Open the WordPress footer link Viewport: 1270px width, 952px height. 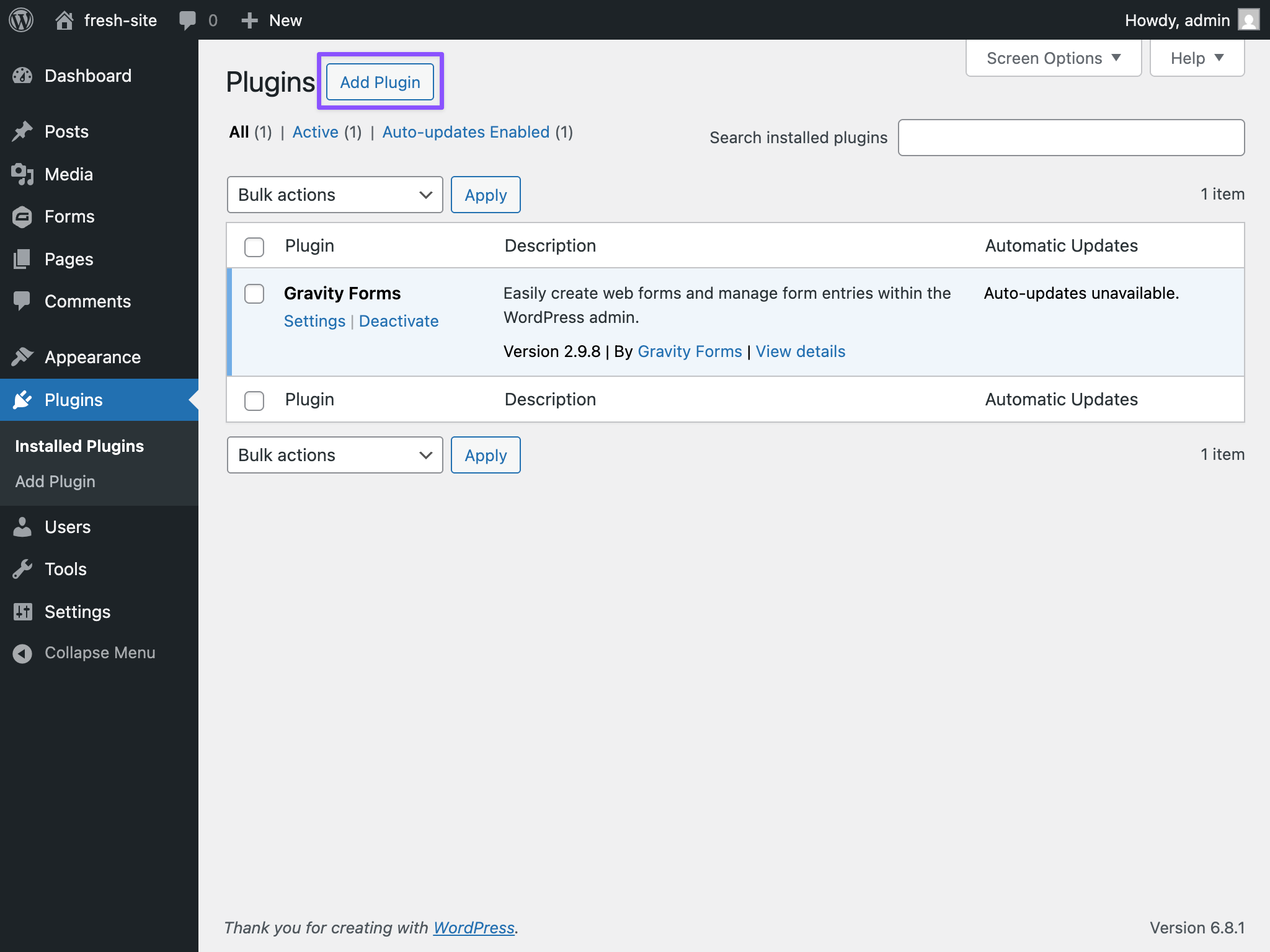(x=474, y=928)
